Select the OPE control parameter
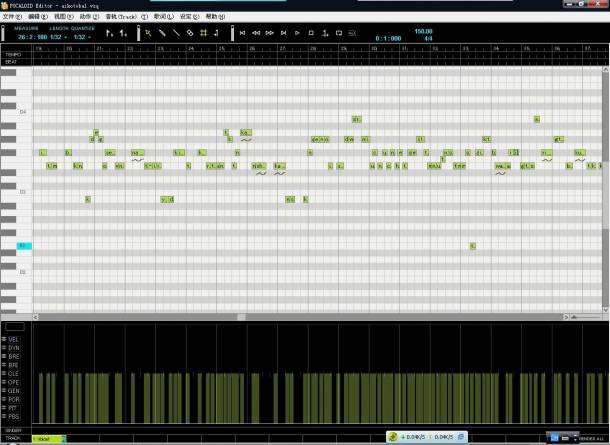The image size is (610, 445). (13, 382)
